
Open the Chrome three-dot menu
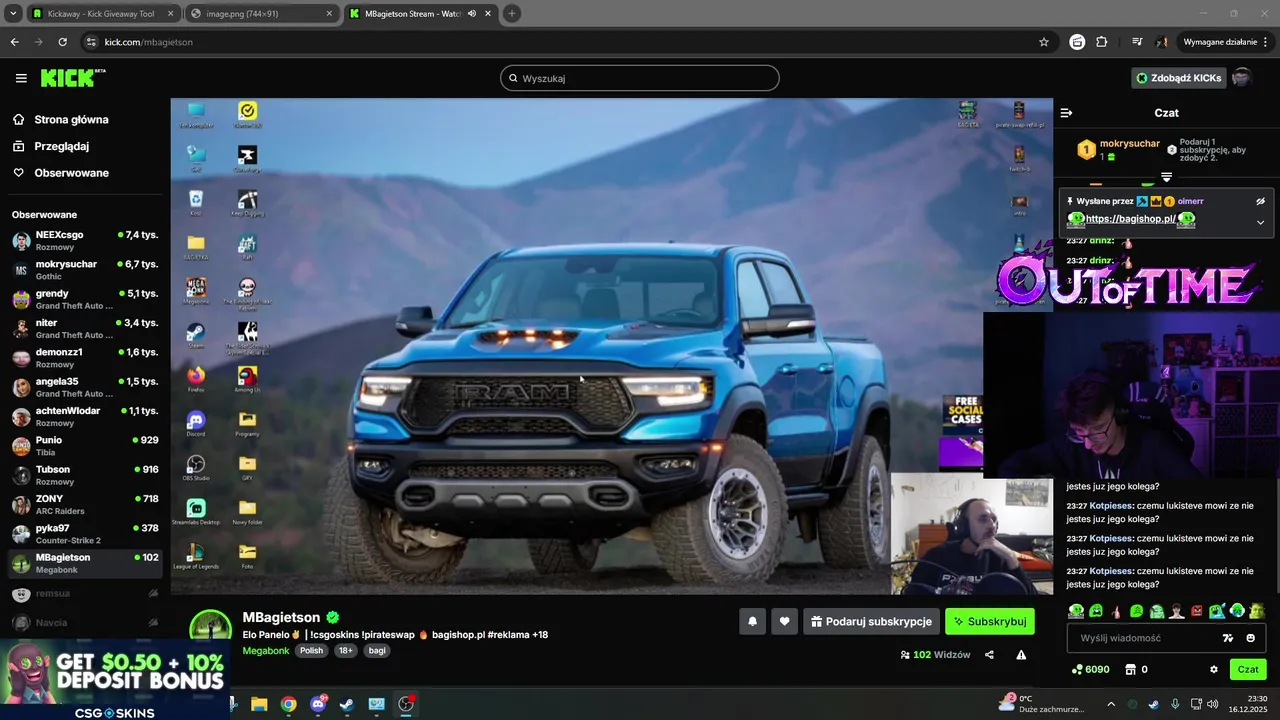(1266, 42)
